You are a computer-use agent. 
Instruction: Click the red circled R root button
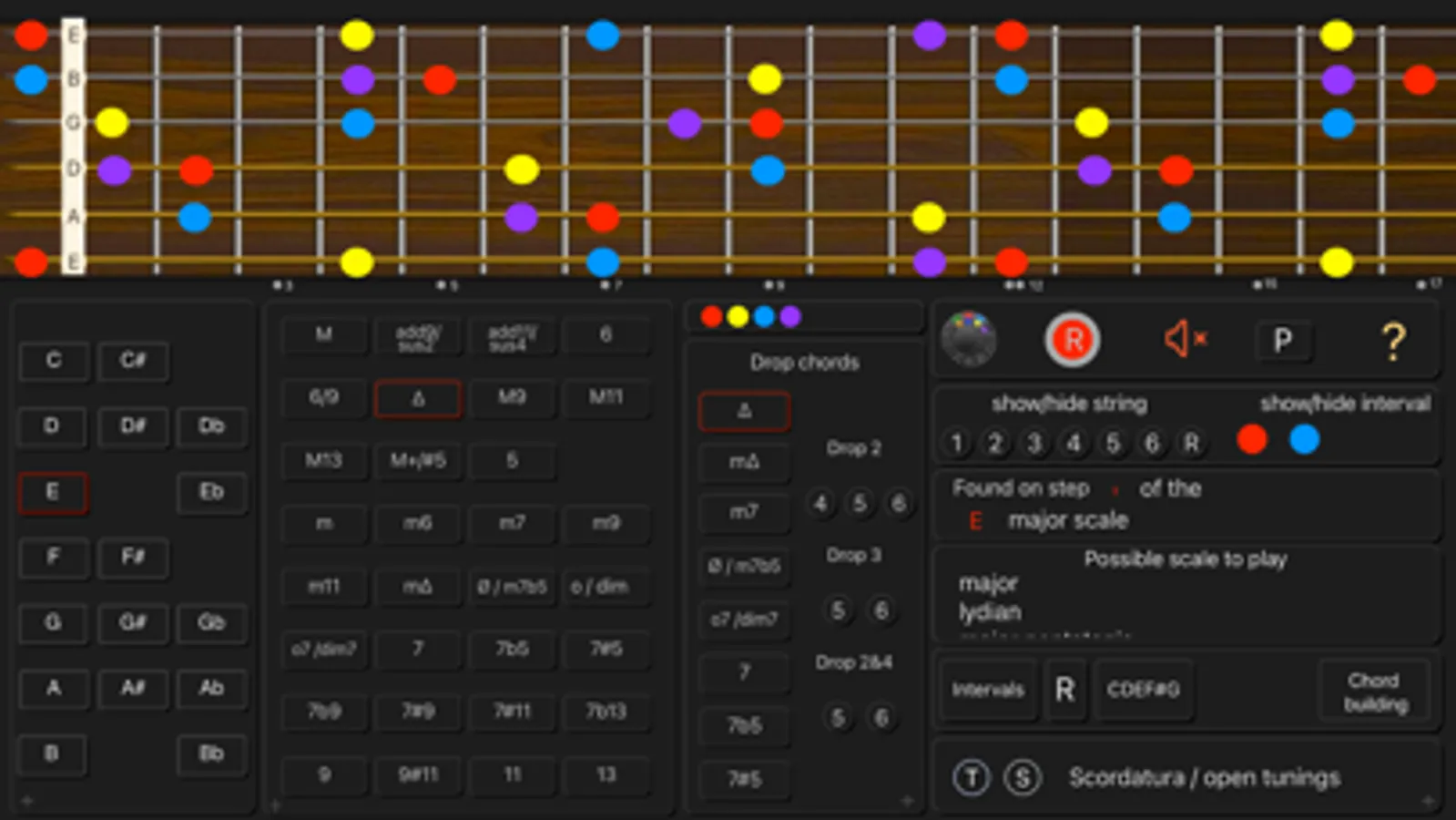1072,340
